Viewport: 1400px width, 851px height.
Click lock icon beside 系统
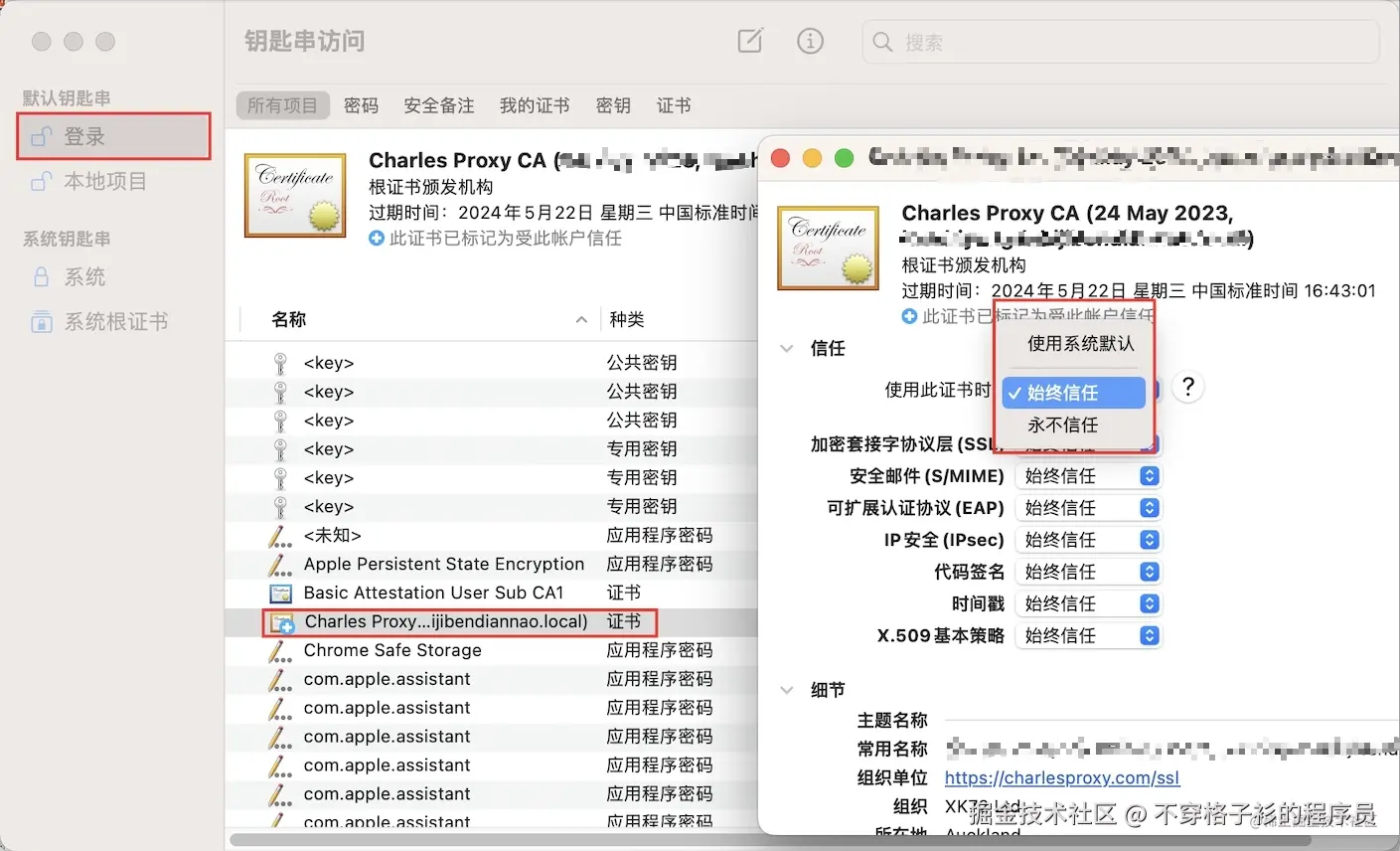coord(41,276)
